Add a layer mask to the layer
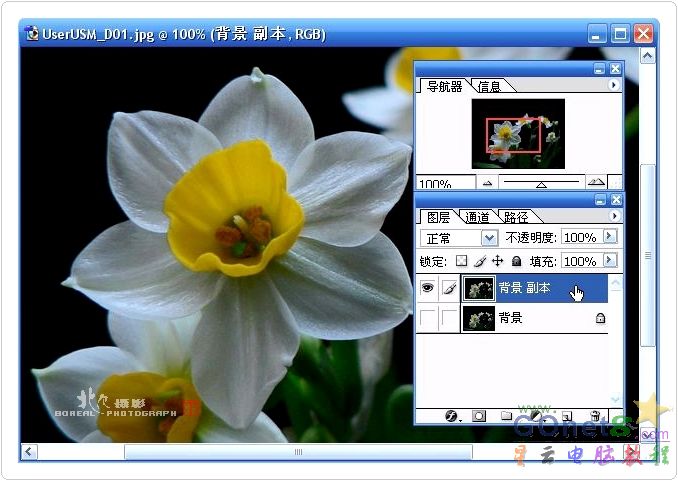 point(479,415)
